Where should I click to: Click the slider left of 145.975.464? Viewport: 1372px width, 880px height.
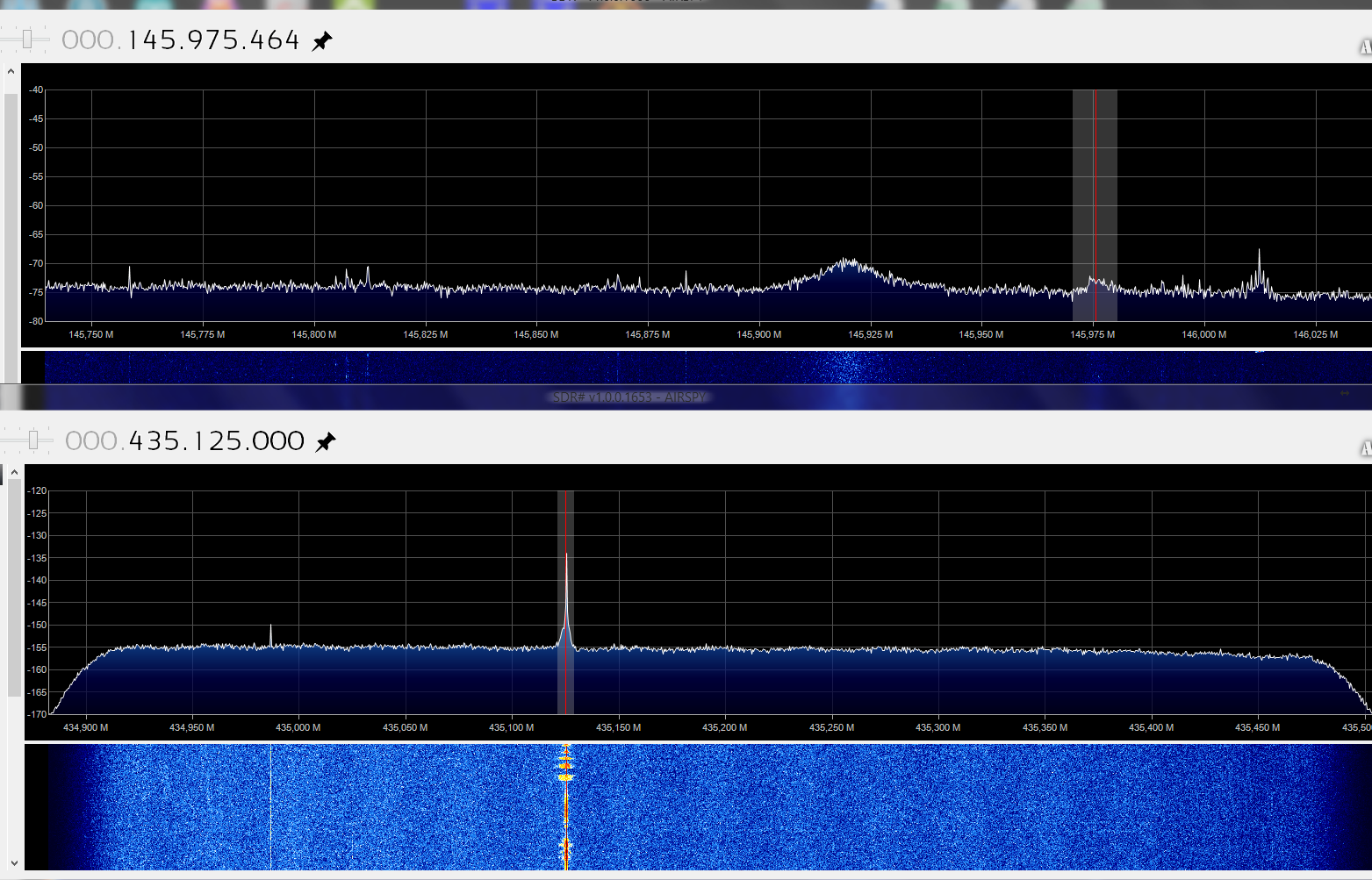pyautogui.click(x=27, y=39)
